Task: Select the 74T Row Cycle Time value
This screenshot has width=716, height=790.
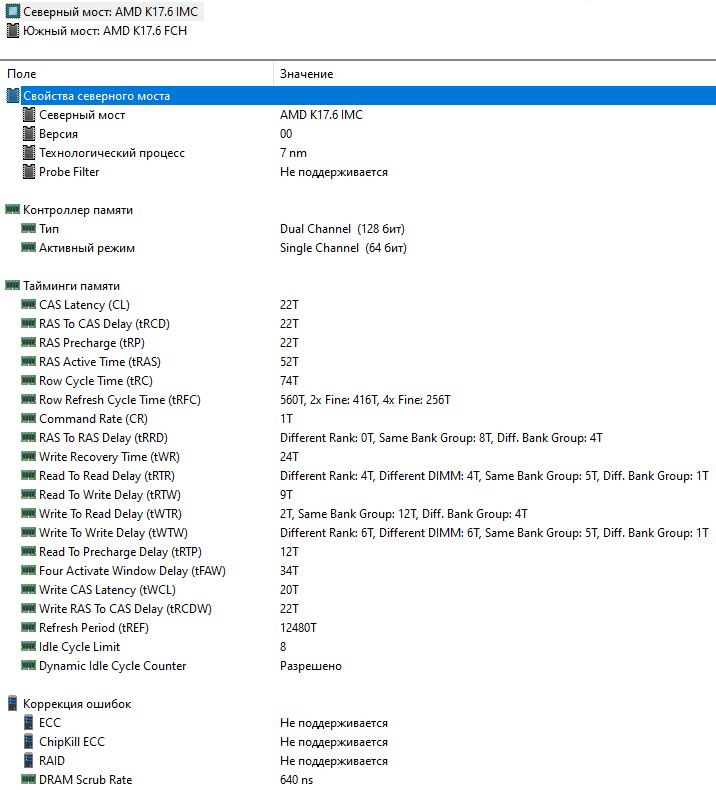Action: [289, 380]
